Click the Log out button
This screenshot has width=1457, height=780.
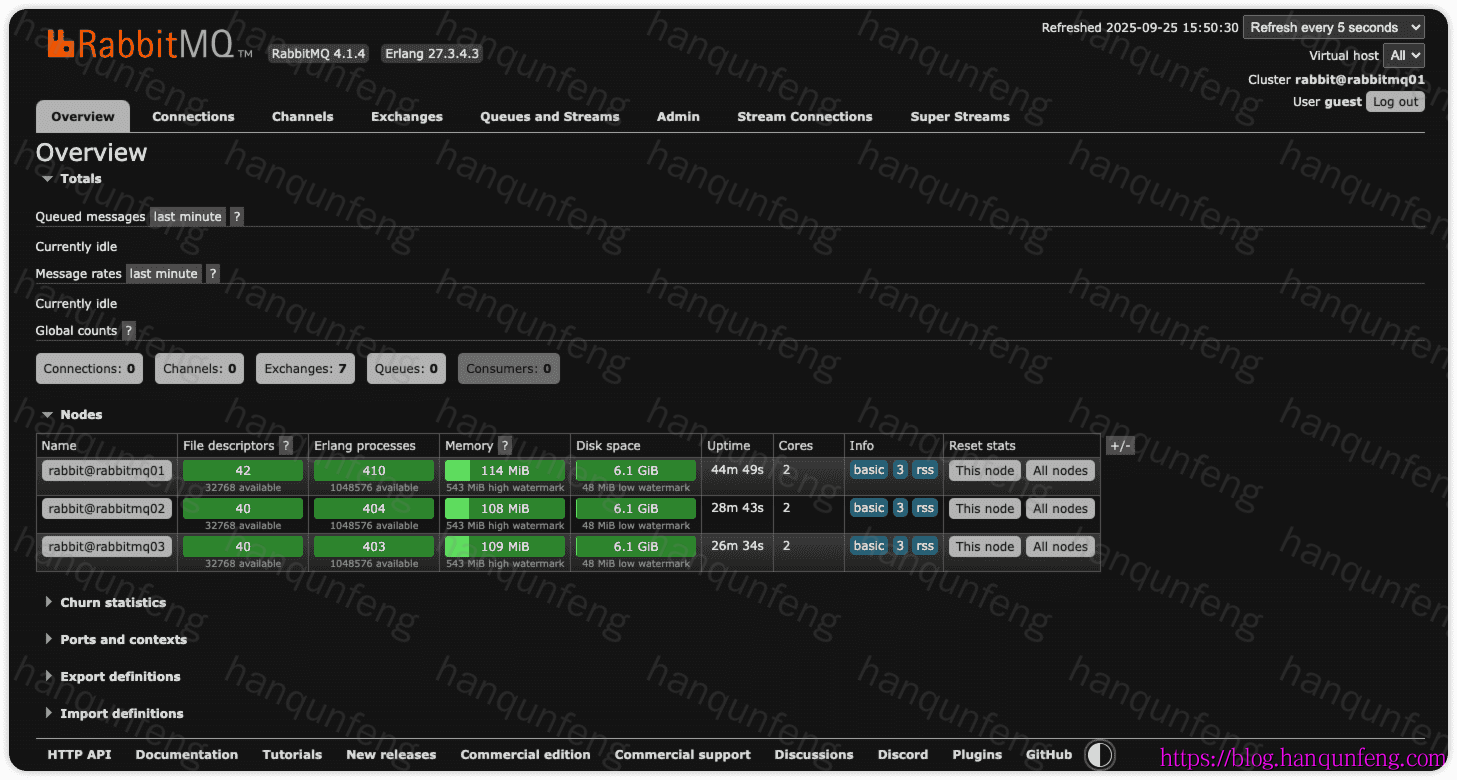click(x=1395, y=102)
